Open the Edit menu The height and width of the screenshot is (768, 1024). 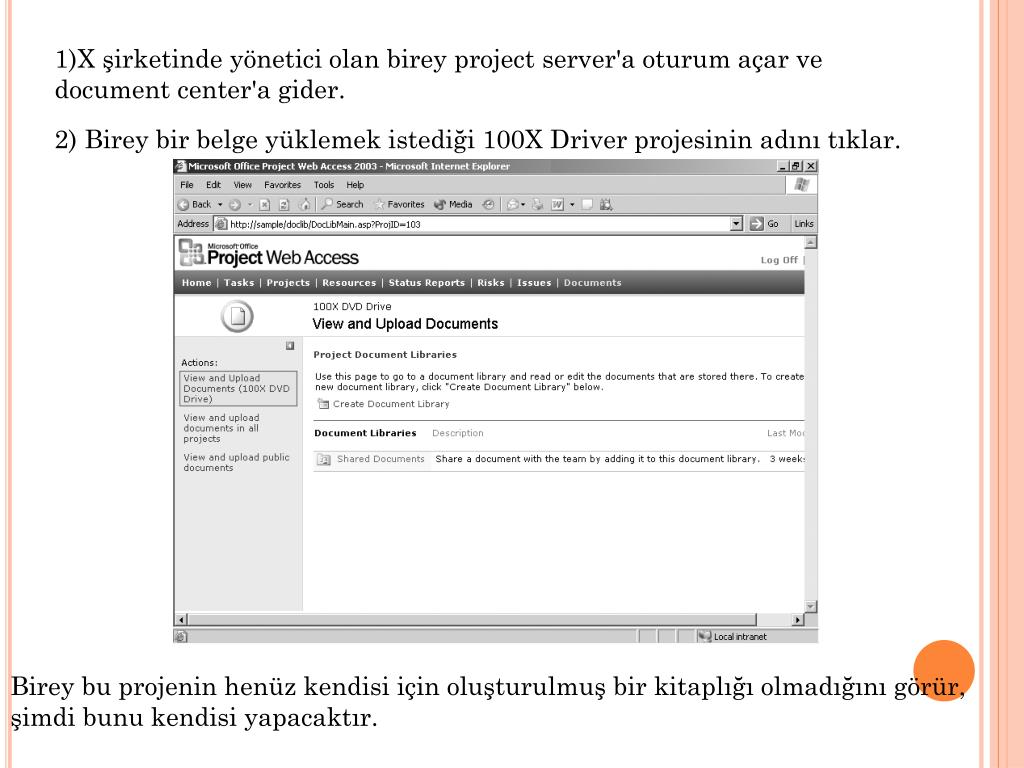pos(214,185)
